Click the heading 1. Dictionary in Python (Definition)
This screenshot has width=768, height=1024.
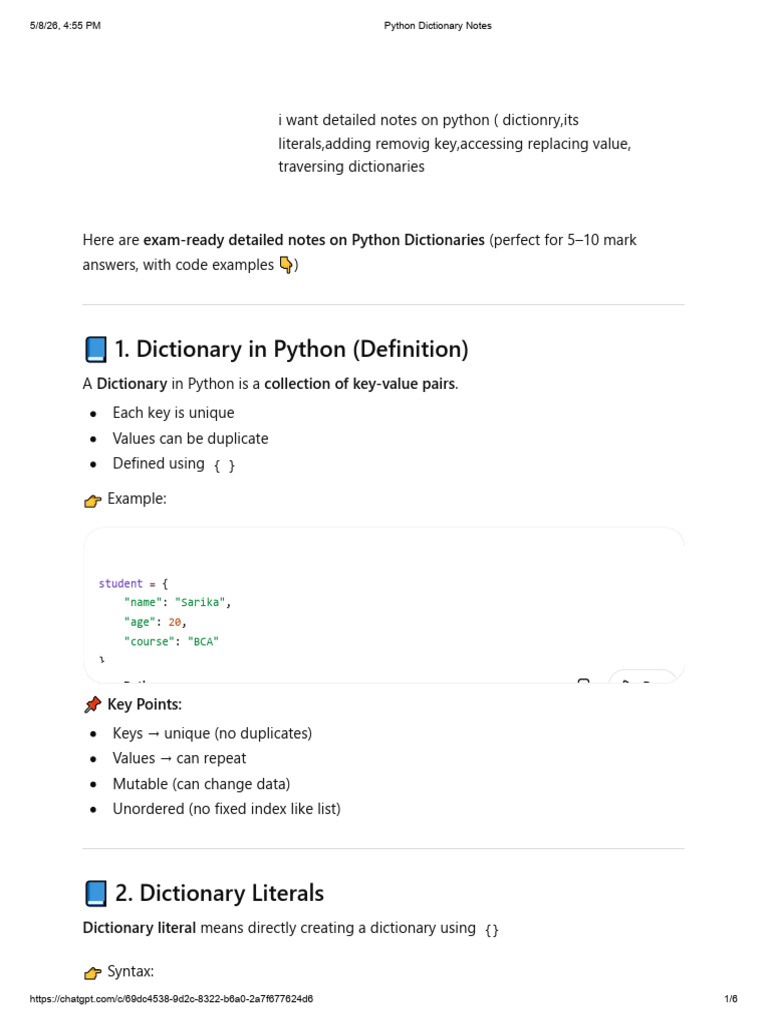[291, 349]
